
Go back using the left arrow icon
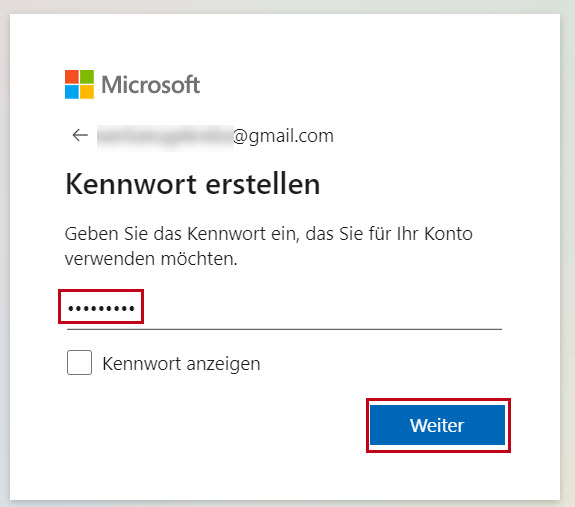[80, 135]
